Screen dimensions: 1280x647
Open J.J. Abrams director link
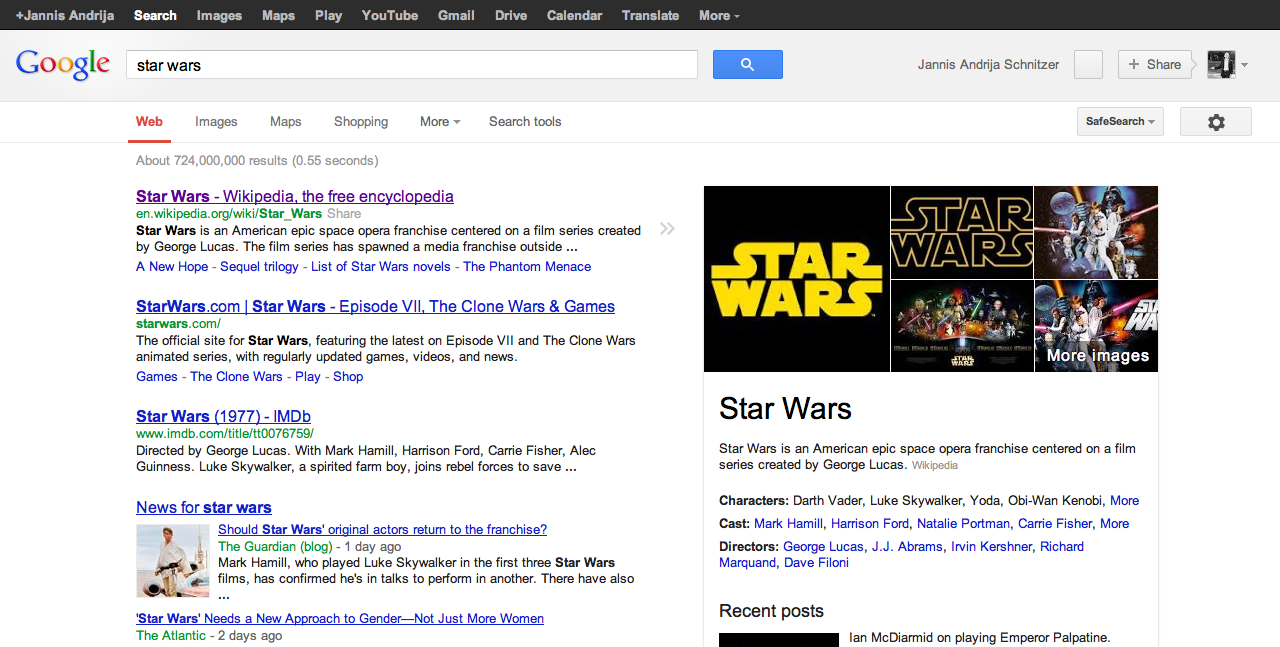point(907,547)
